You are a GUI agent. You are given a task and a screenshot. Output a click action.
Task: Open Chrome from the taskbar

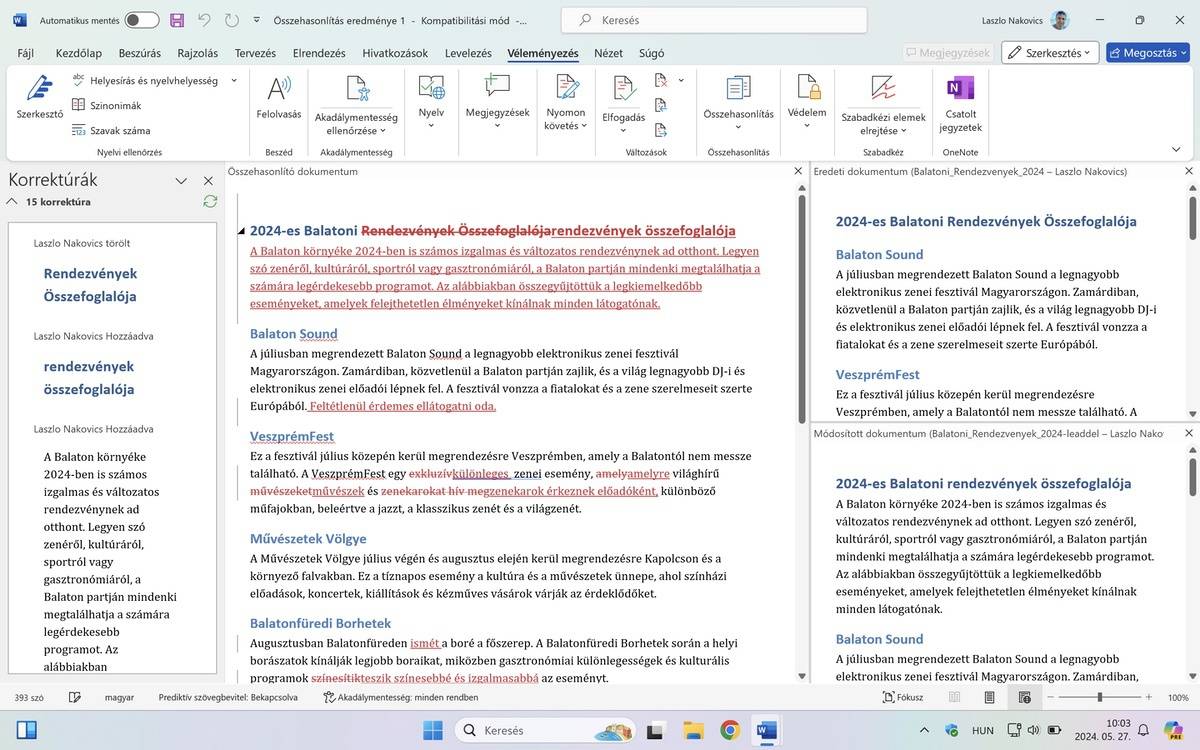(x=729, y=730)
